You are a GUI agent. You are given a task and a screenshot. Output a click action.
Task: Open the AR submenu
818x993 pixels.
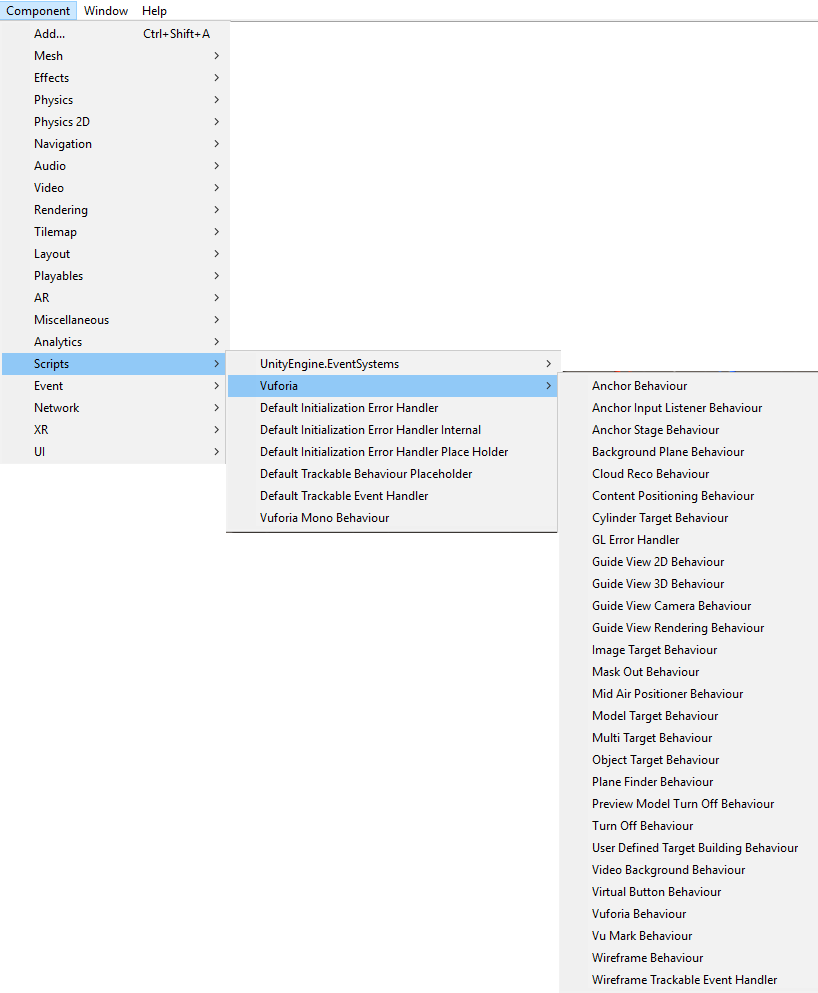click(114, 298)
